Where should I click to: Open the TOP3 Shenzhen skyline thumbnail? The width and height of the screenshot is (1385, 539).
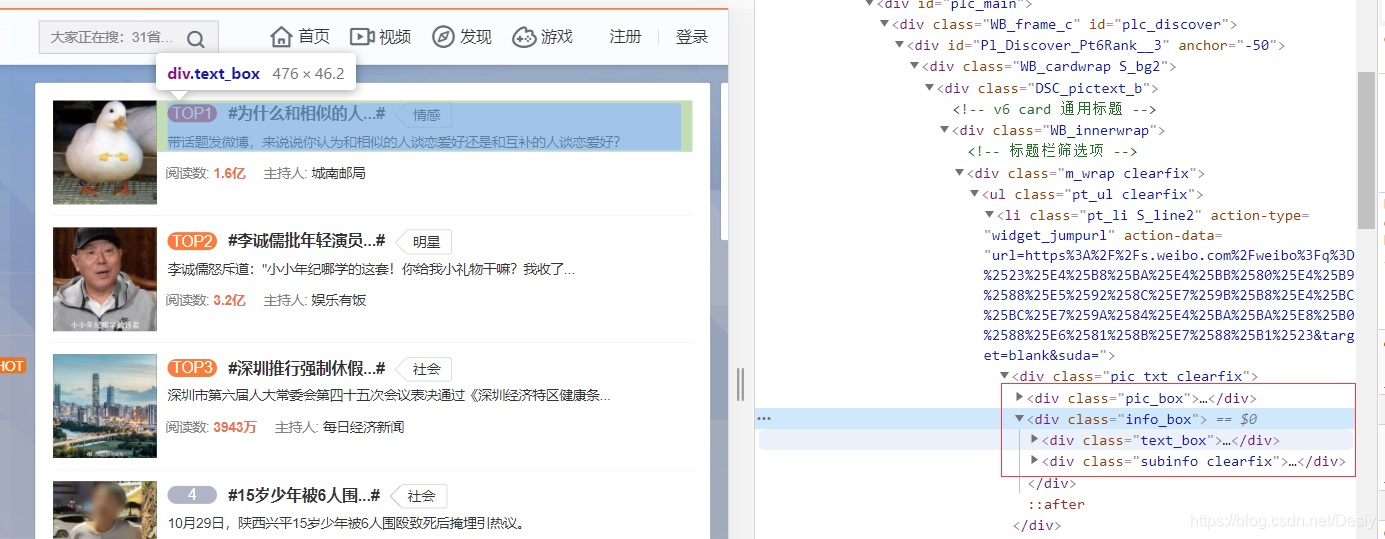(x=105, y=406)
